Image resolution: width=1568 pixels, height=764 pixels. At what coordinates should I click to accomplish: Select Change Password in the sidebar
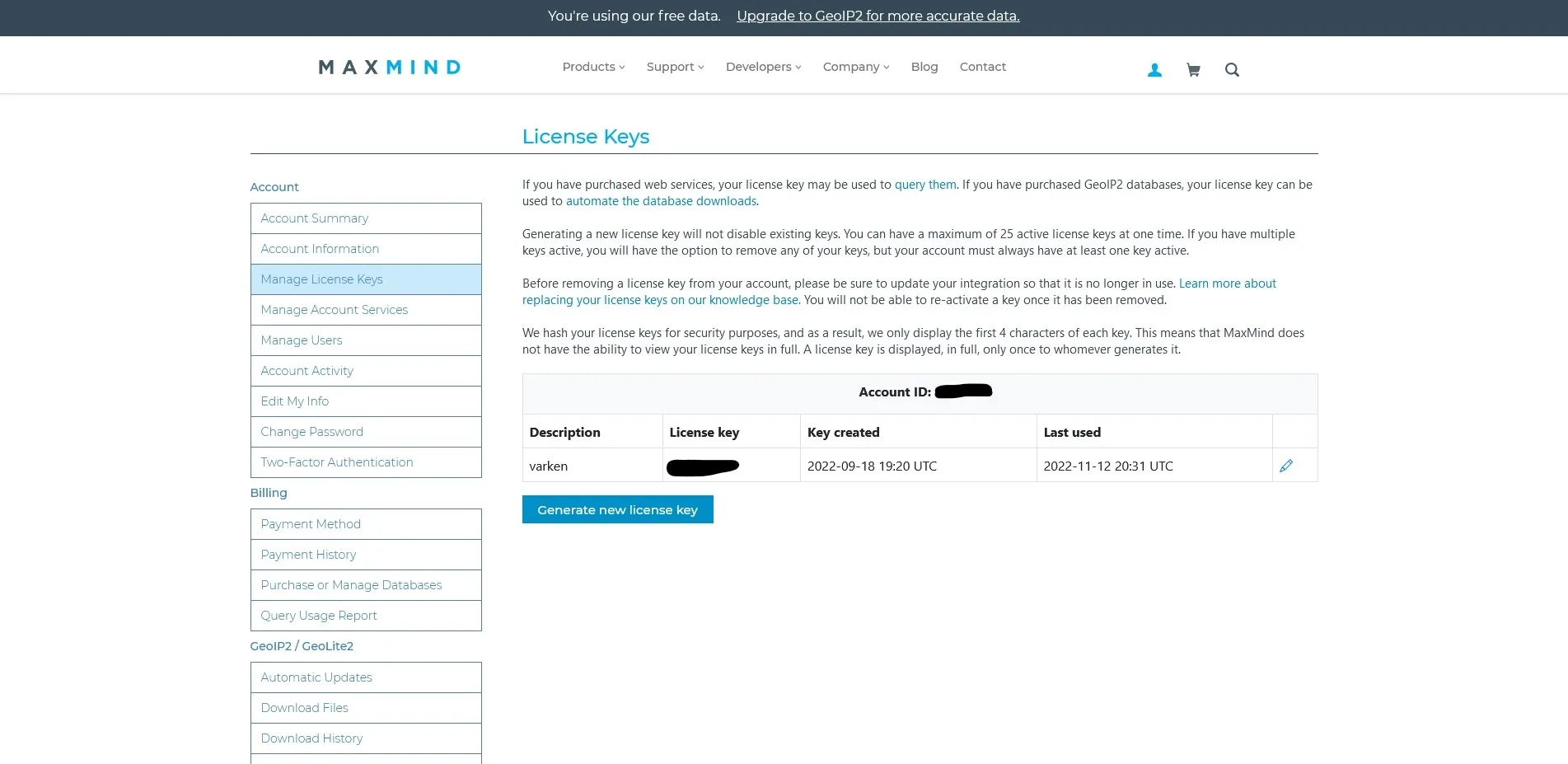click(x=311, y=431)
